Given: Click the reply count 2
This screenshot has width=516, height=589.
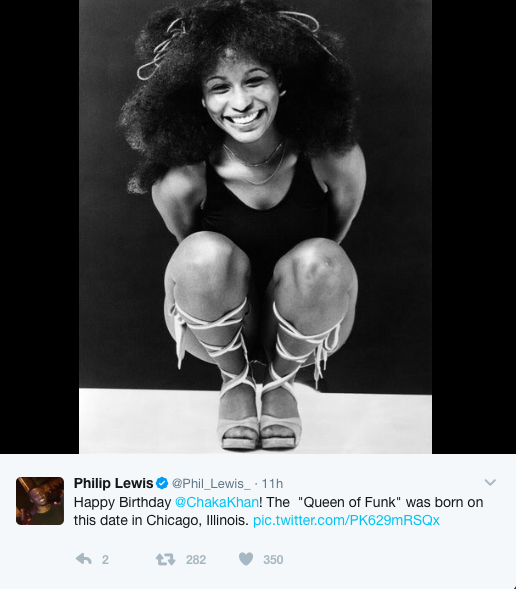Looking at the screenshot, I should pyautogui.click(x=105, y=560).
